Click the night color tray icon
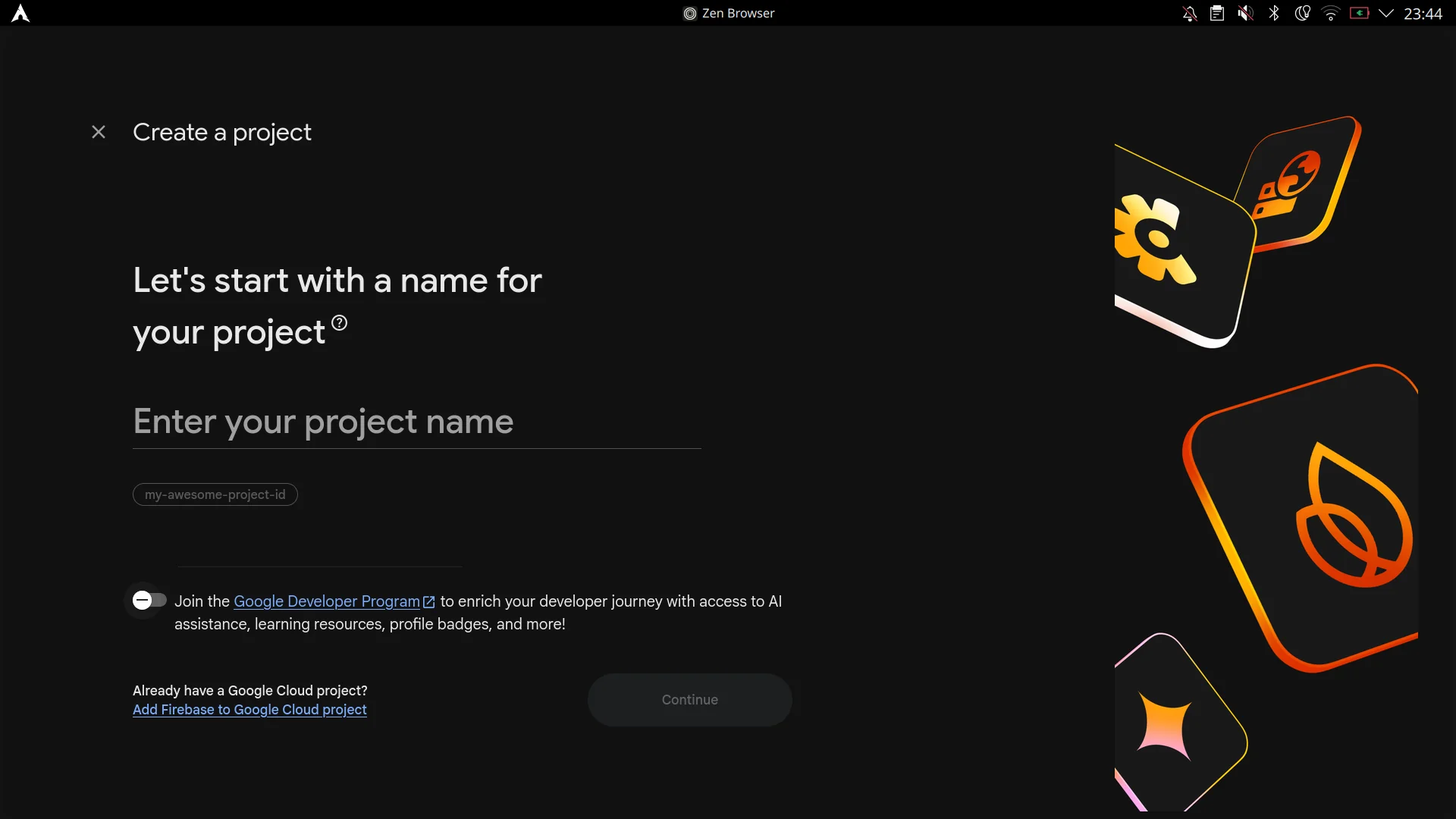Image resolution: width=1456 pixels, height=819 pixels. coord(1302,13)
